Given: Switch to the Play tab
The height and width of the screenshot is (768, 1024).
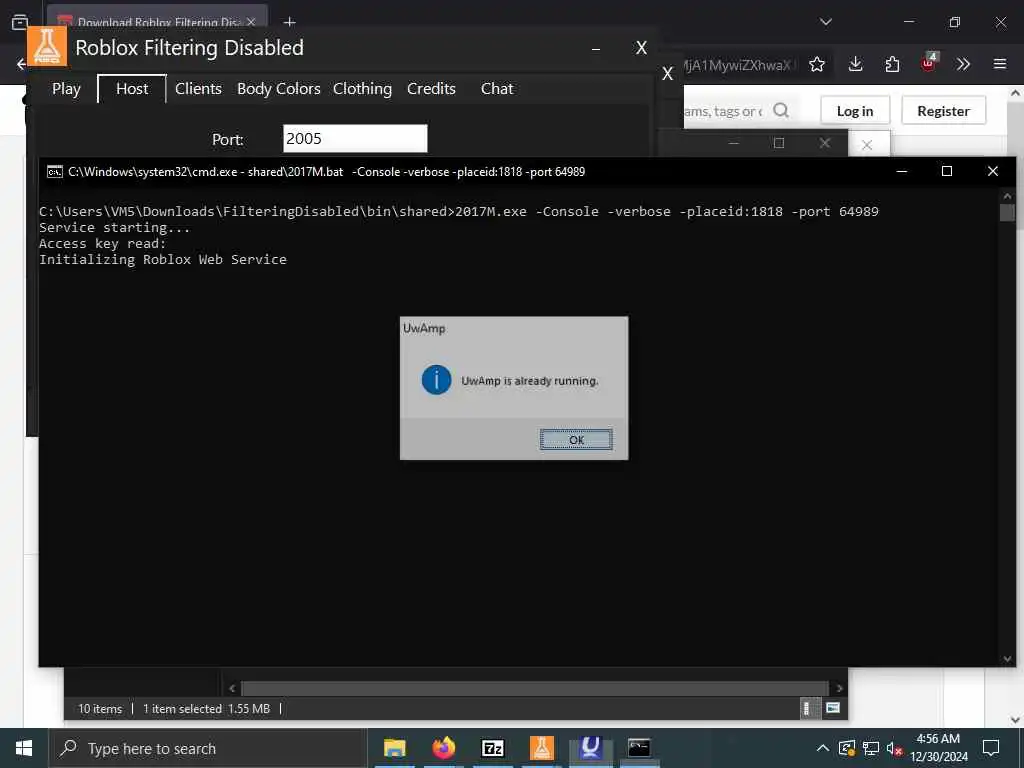Looking at the screenshot, I should tap(66, 89).
